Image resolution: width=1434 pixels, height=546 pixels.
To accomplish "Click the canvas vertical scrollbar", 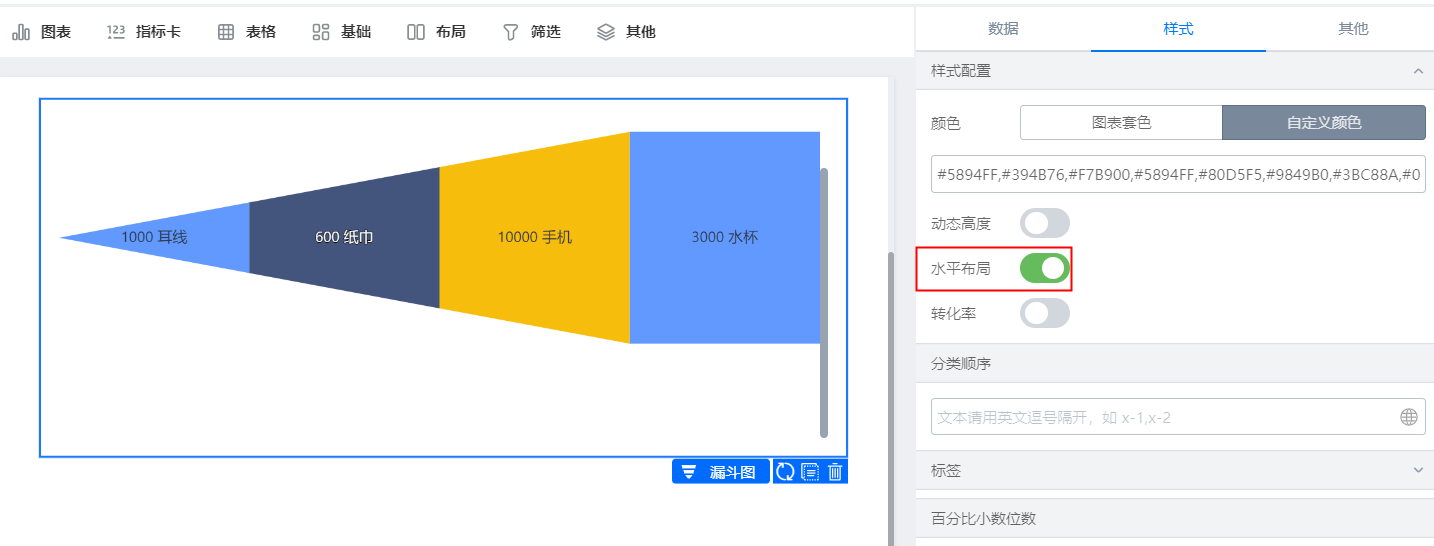I will coord(891,398).
